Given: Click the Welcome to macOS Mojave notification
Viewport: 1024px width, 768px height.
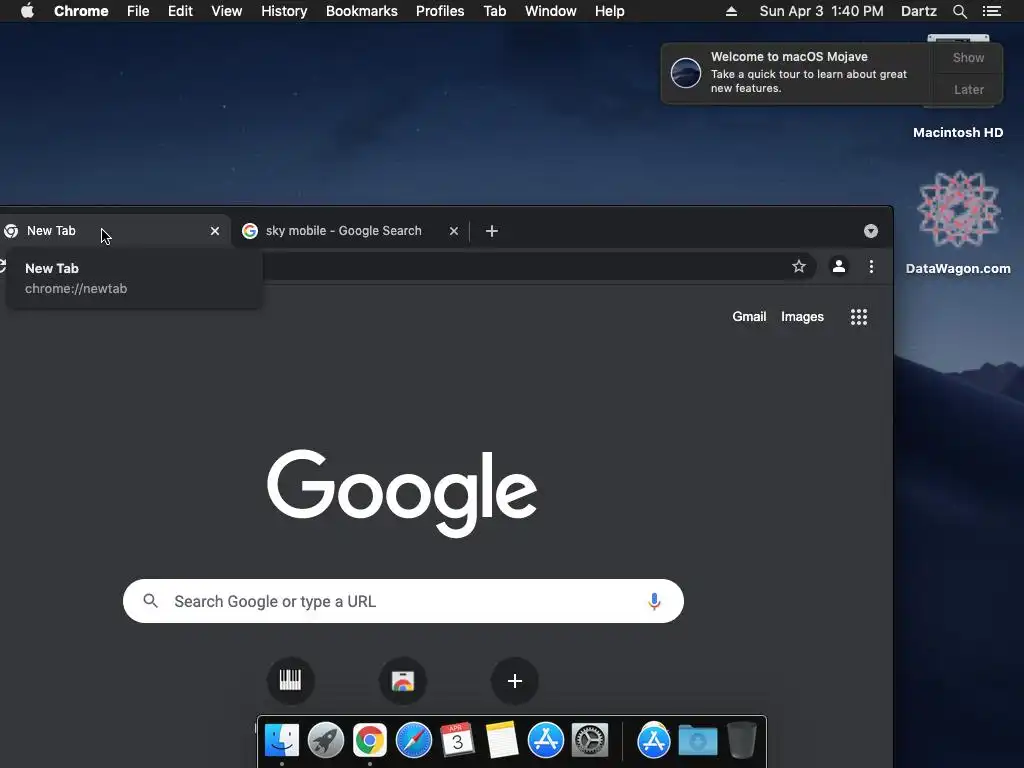Looking at the screenshot, I should pyautogui.click(x=797, y=73).
